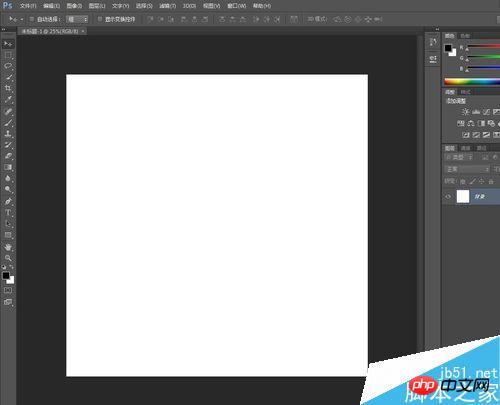
Task: Add a Brightness/Contrast adjustment
Action: [x=466, y=112]
